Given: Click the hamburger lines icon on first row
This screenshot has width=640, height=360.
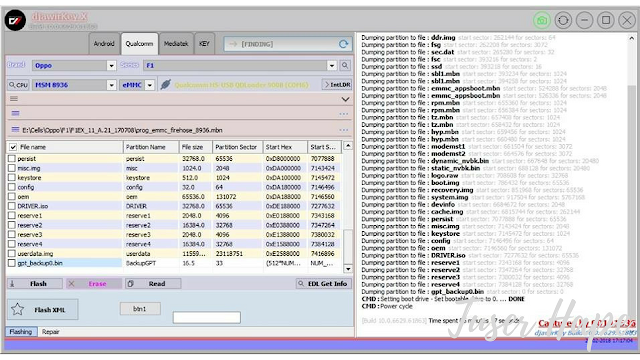Looking at the screenshot, I should point(14,98).
